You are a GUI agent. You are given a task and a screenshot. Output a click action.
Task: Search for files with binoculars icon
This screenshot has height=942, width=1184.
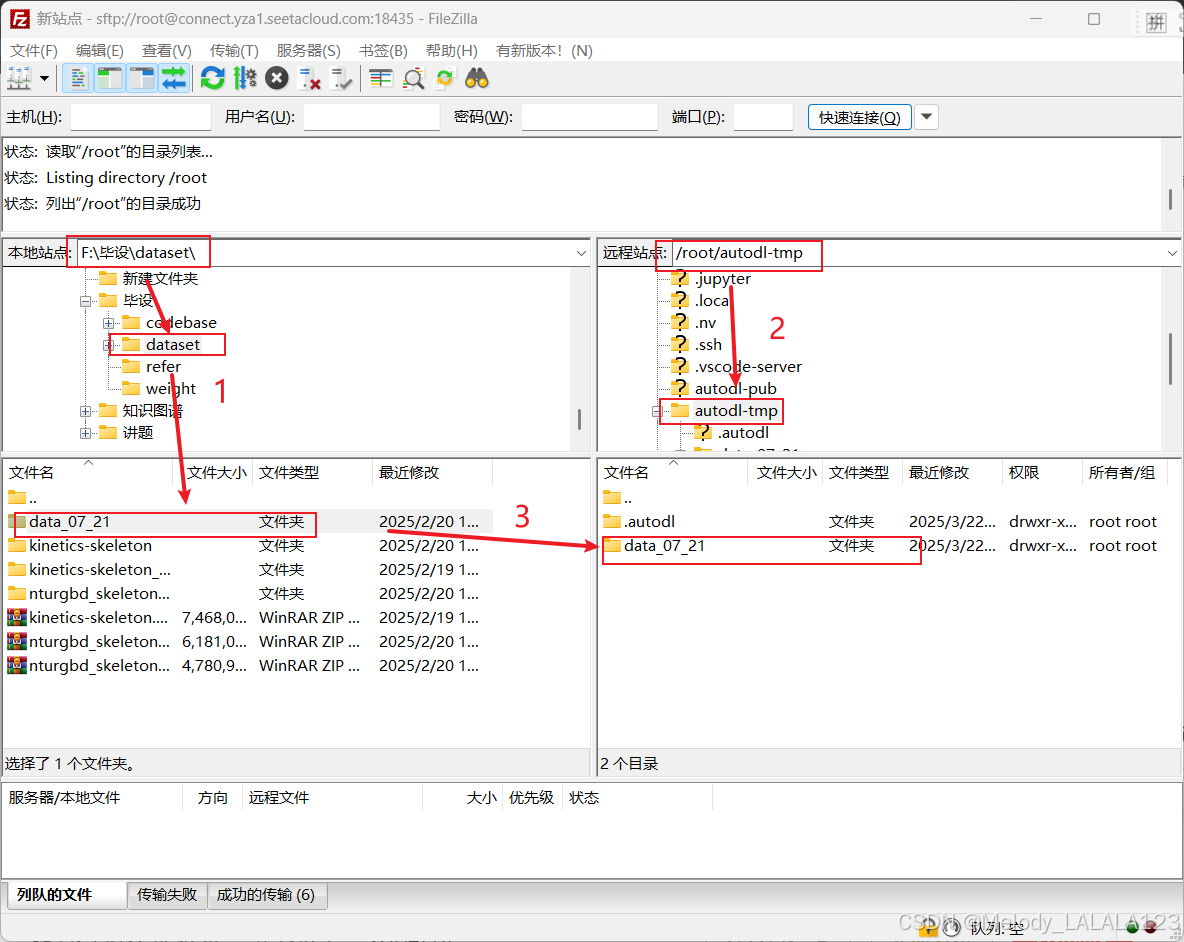coord(477,78)
